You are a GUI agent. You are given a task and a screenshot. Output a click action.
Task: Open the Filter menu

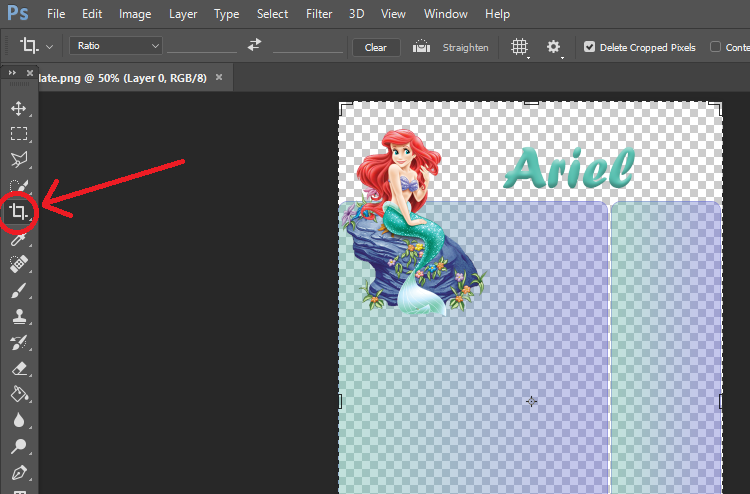[x=319, y=14]
